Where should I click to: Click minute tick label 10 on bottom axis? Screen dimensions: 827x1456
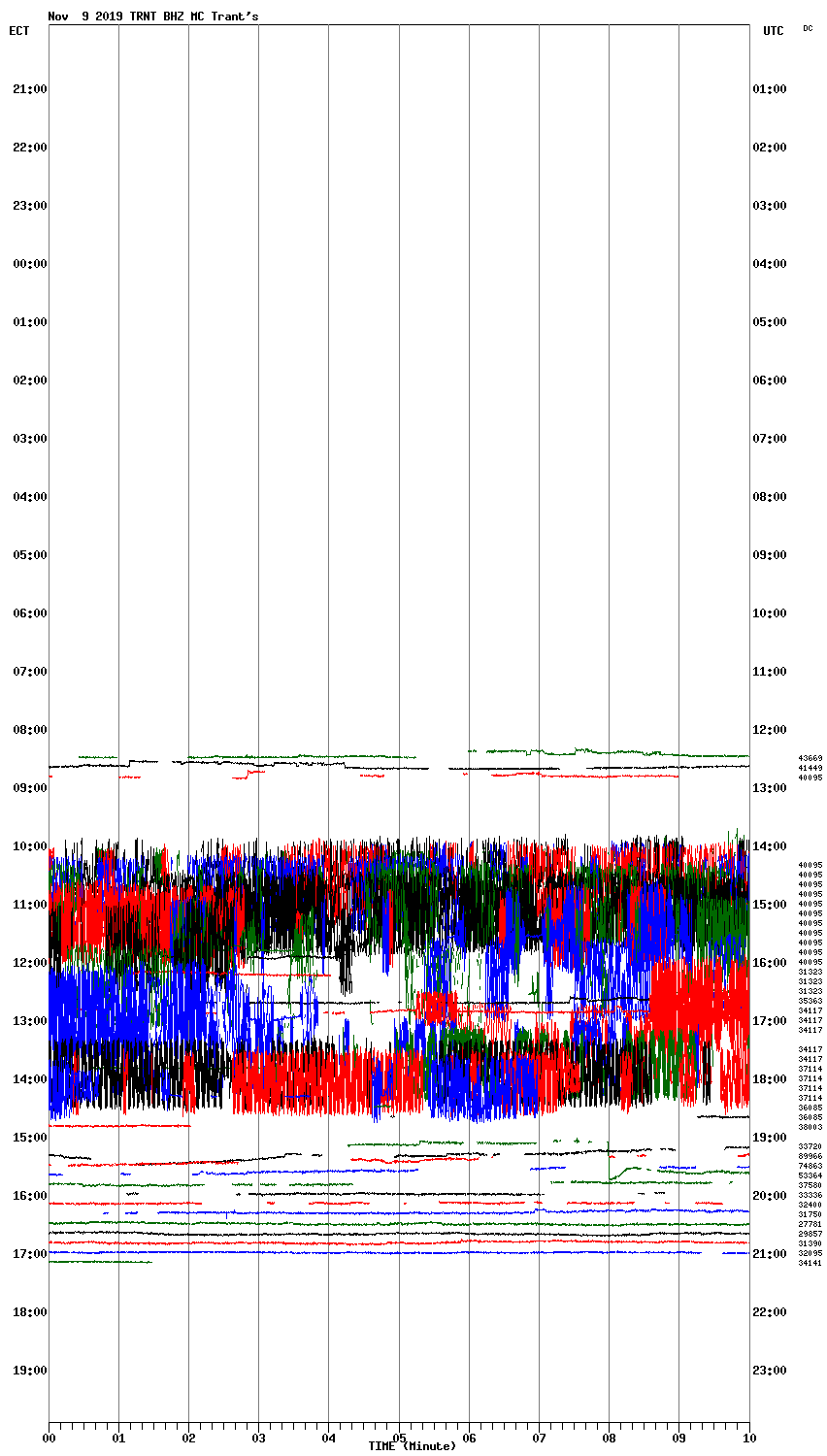pyautogui.click(x=748, y=1438)
